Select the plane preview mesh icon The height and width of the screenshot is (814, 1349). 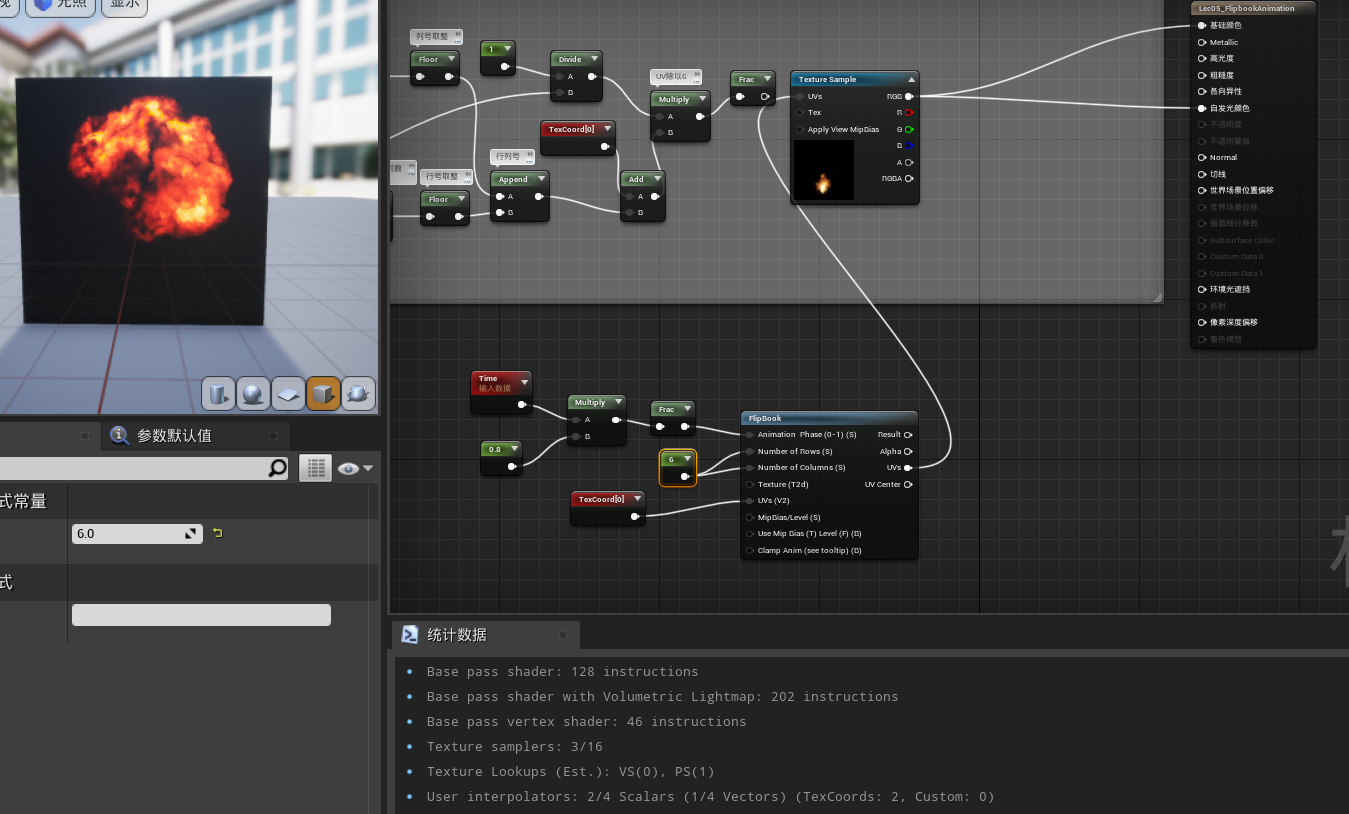pos(288,394)
